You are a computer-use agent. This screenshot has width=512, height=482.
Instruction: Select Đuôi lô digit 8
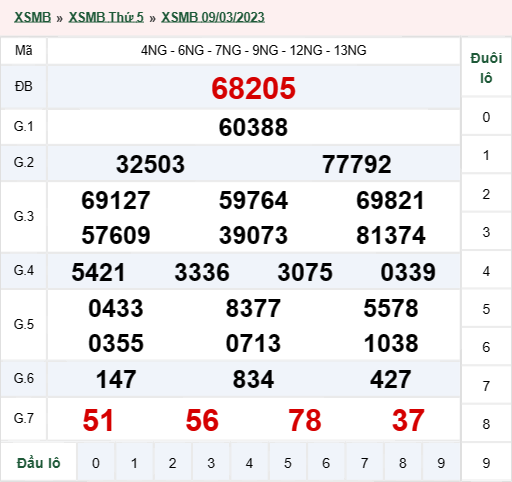(486, 424)
